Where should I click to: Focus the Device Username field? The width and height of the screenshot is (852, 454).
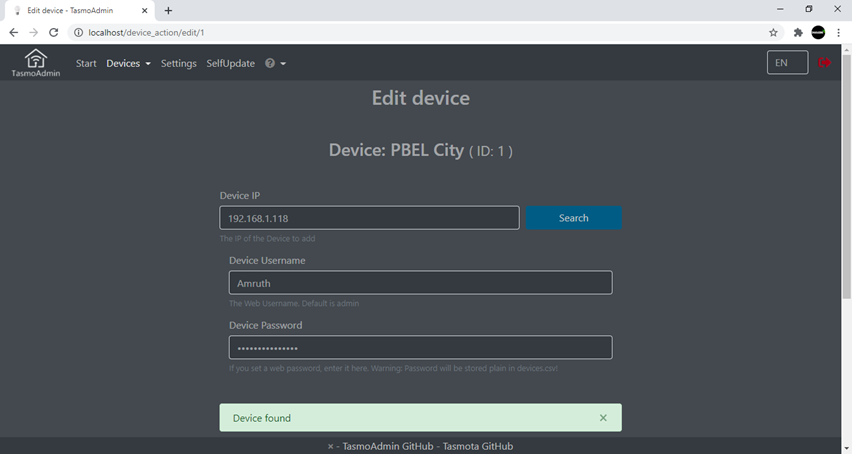tap(421, 283)
